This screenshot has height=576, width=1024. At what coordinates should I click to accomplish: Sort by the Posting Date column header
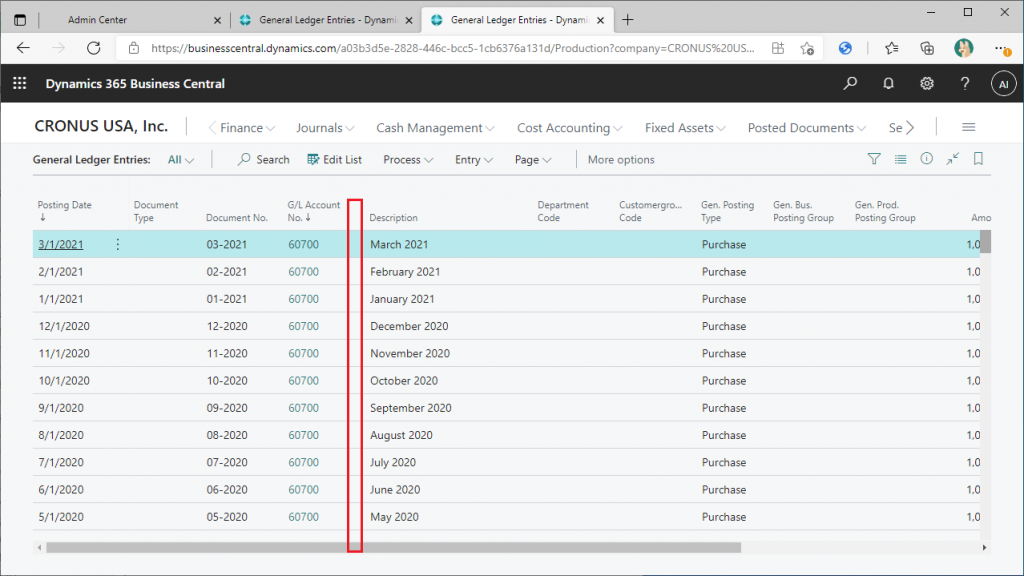click(64, 210)
